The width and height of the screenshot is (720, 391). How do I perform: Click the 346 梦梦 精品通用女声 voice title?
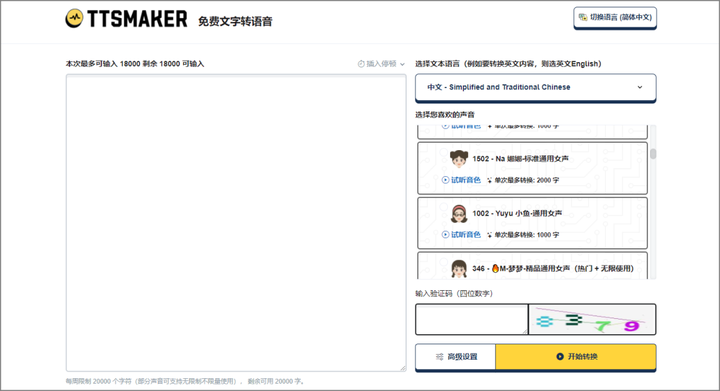tap(553, 268)
